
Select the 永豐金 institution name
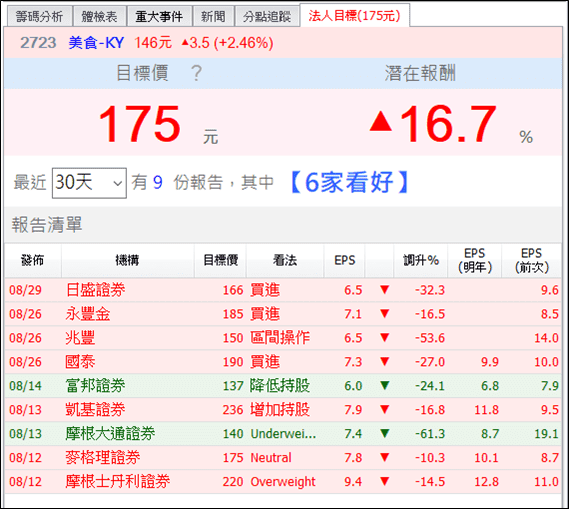click(88, 314)
